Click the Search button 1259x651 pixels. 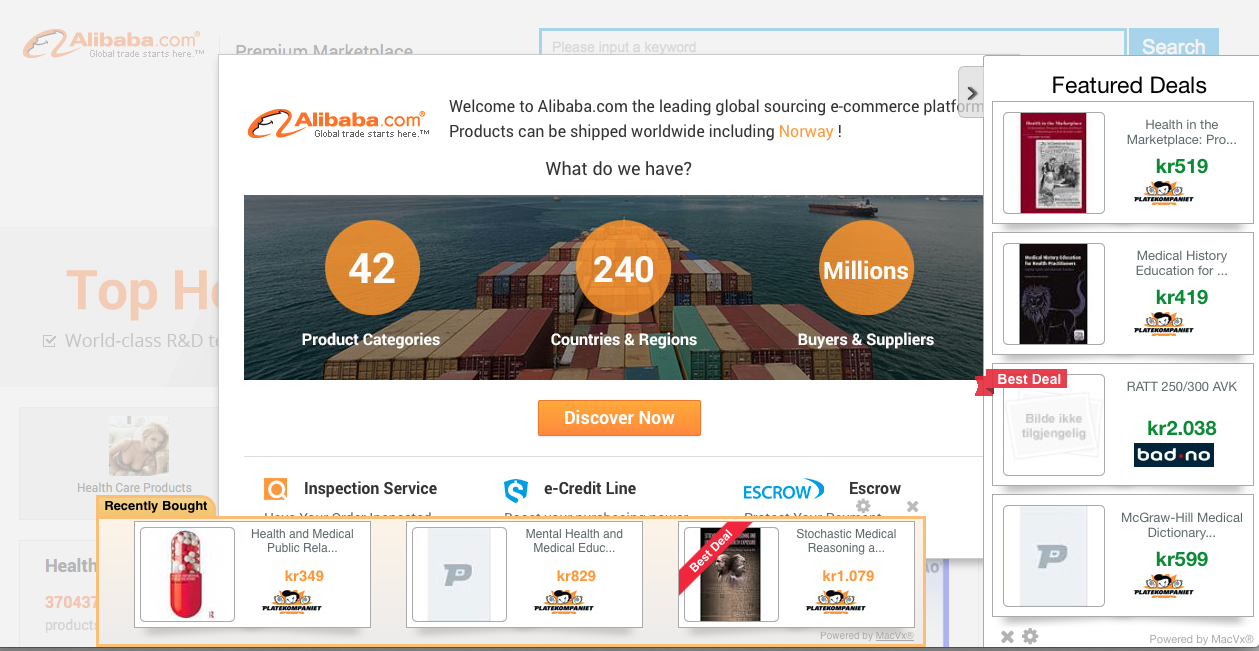point(1173,47)
